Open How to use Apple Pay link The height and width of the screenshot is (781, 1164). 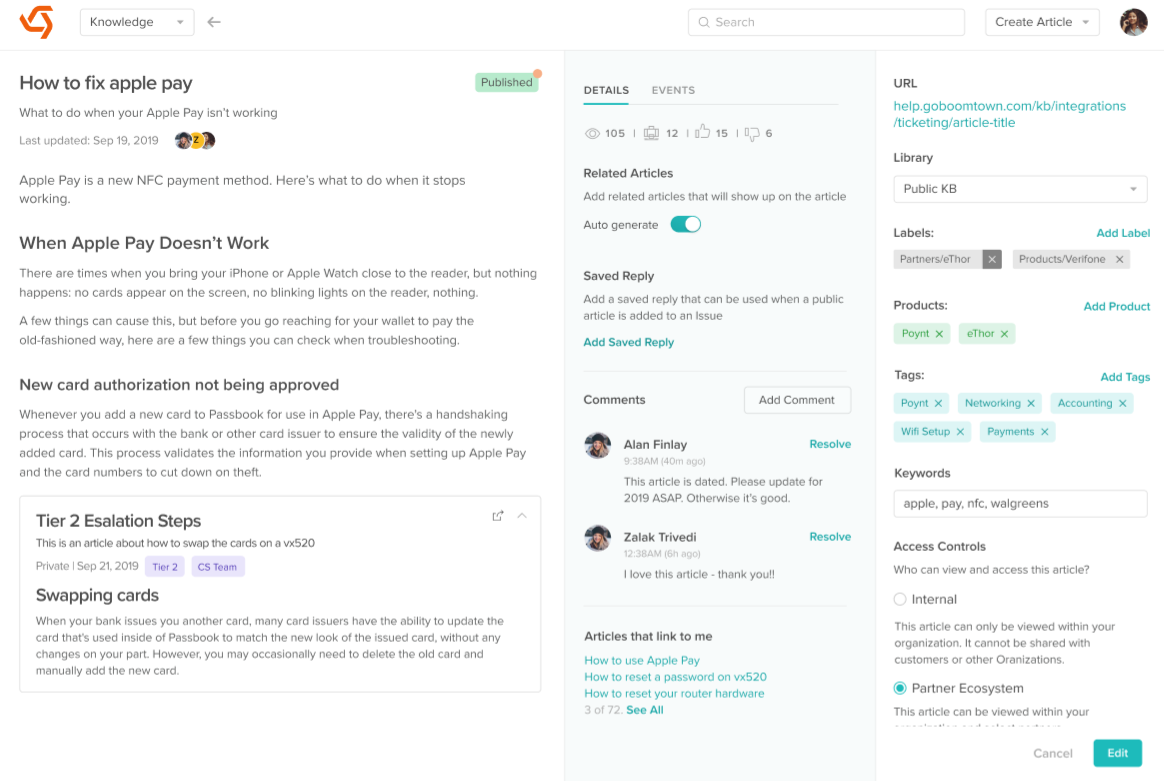pyautogui.click(x=641, y=660)
